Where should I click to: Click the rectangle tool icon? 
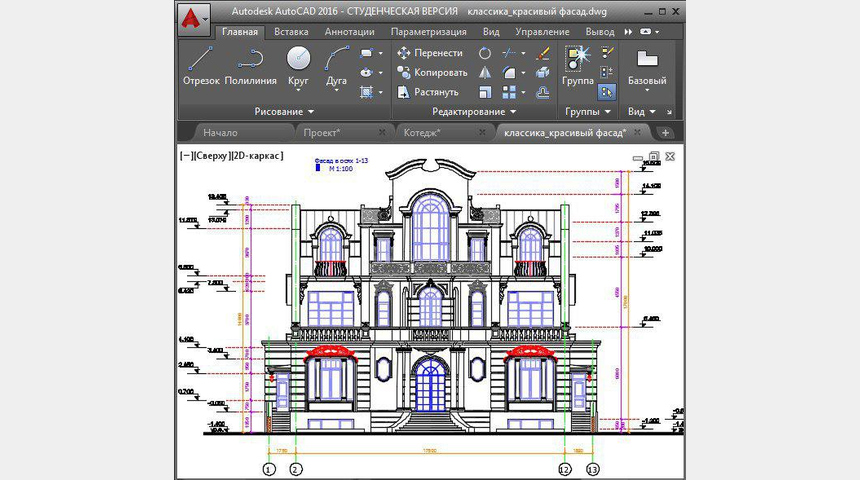(x=366, y=53)
